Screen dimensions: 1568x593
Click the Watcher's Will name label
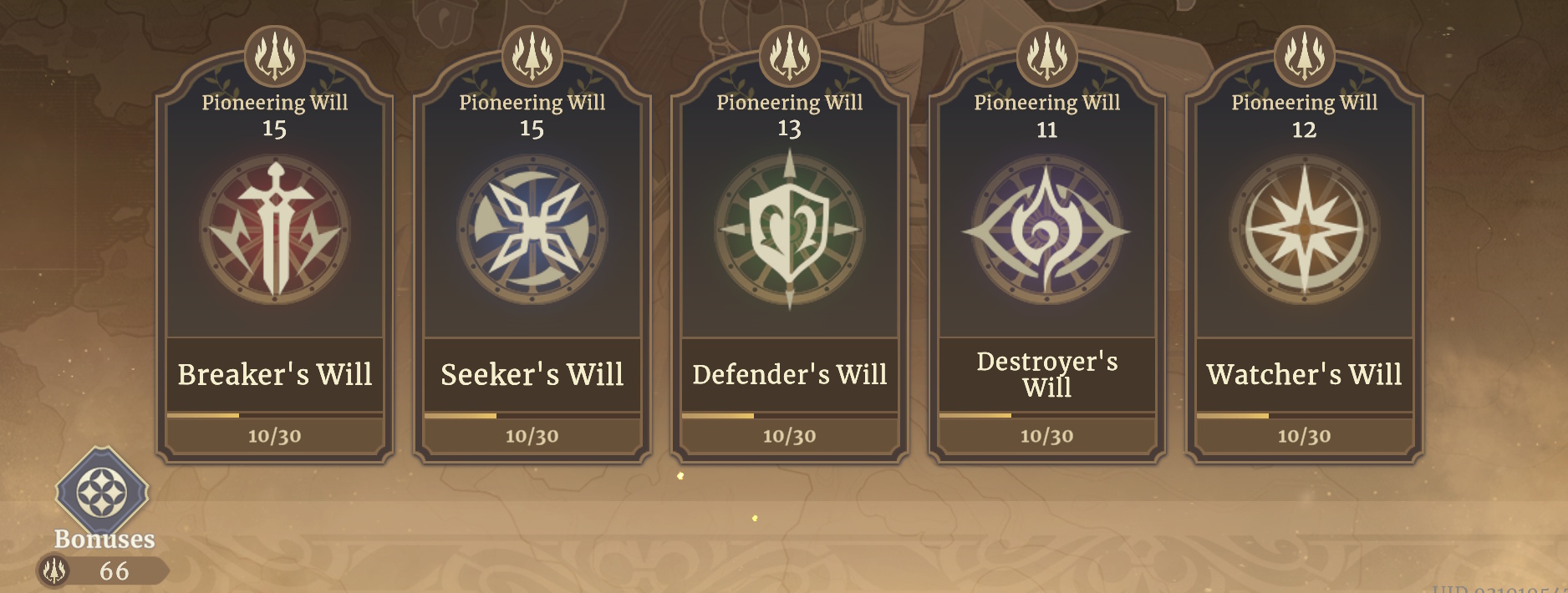1304,374
